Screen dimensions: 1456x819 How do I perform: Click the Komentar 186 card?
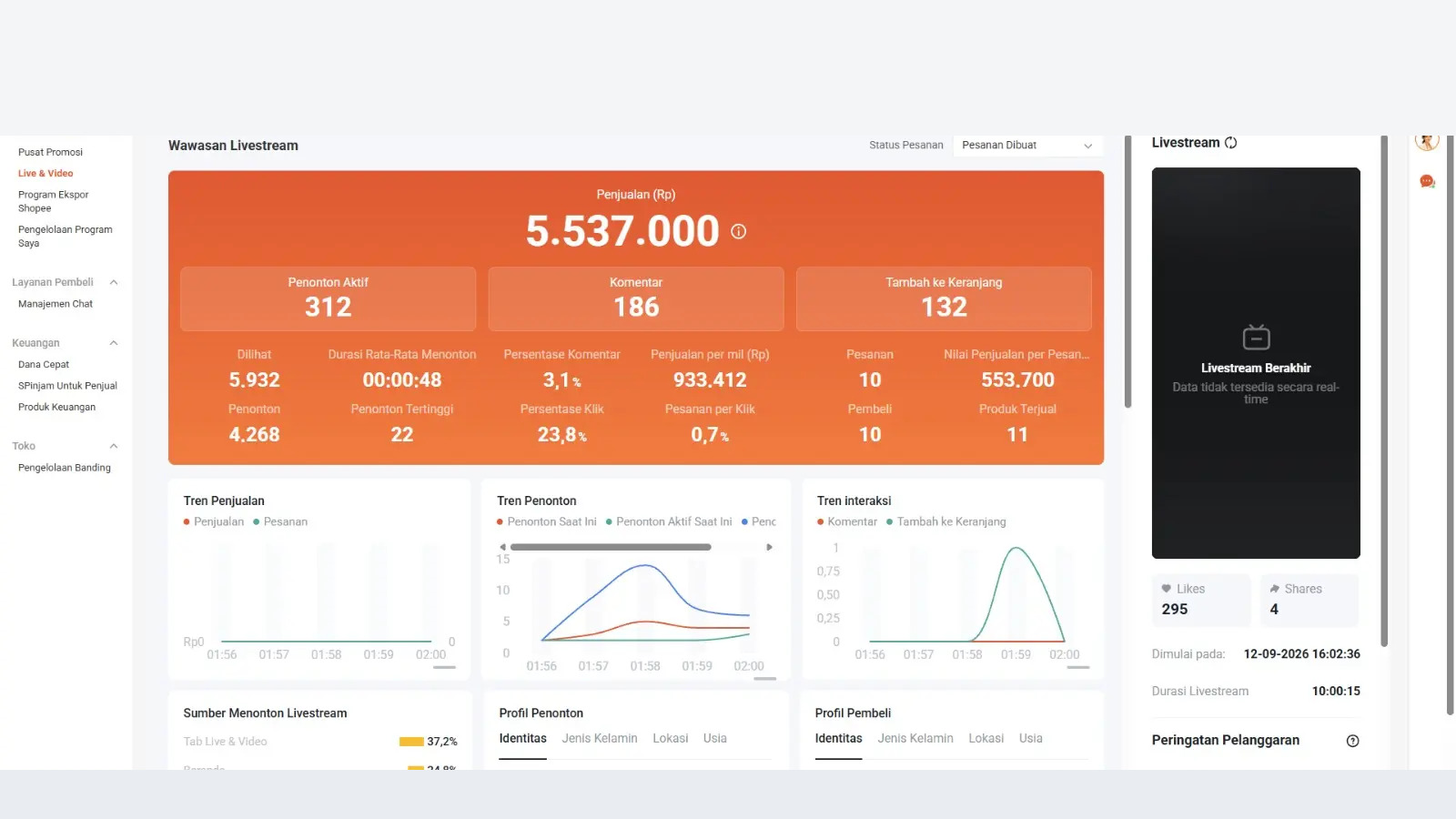tap(636, 298)
